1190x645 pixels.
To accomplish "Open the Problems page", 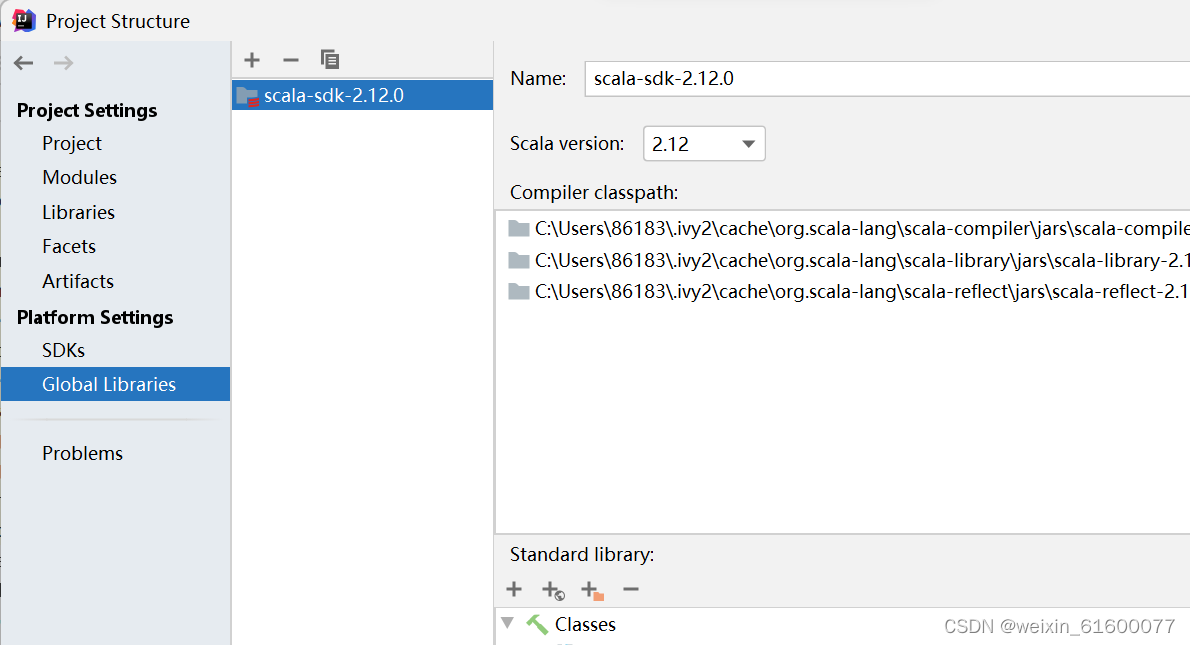I will tap(83, 454).
